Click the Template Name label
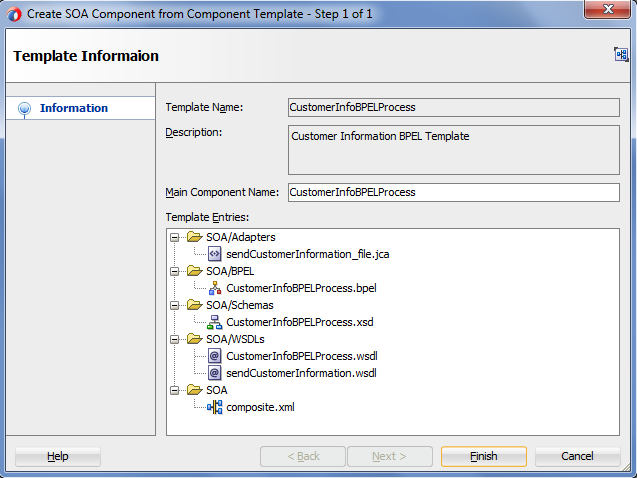 pos(204,107)
